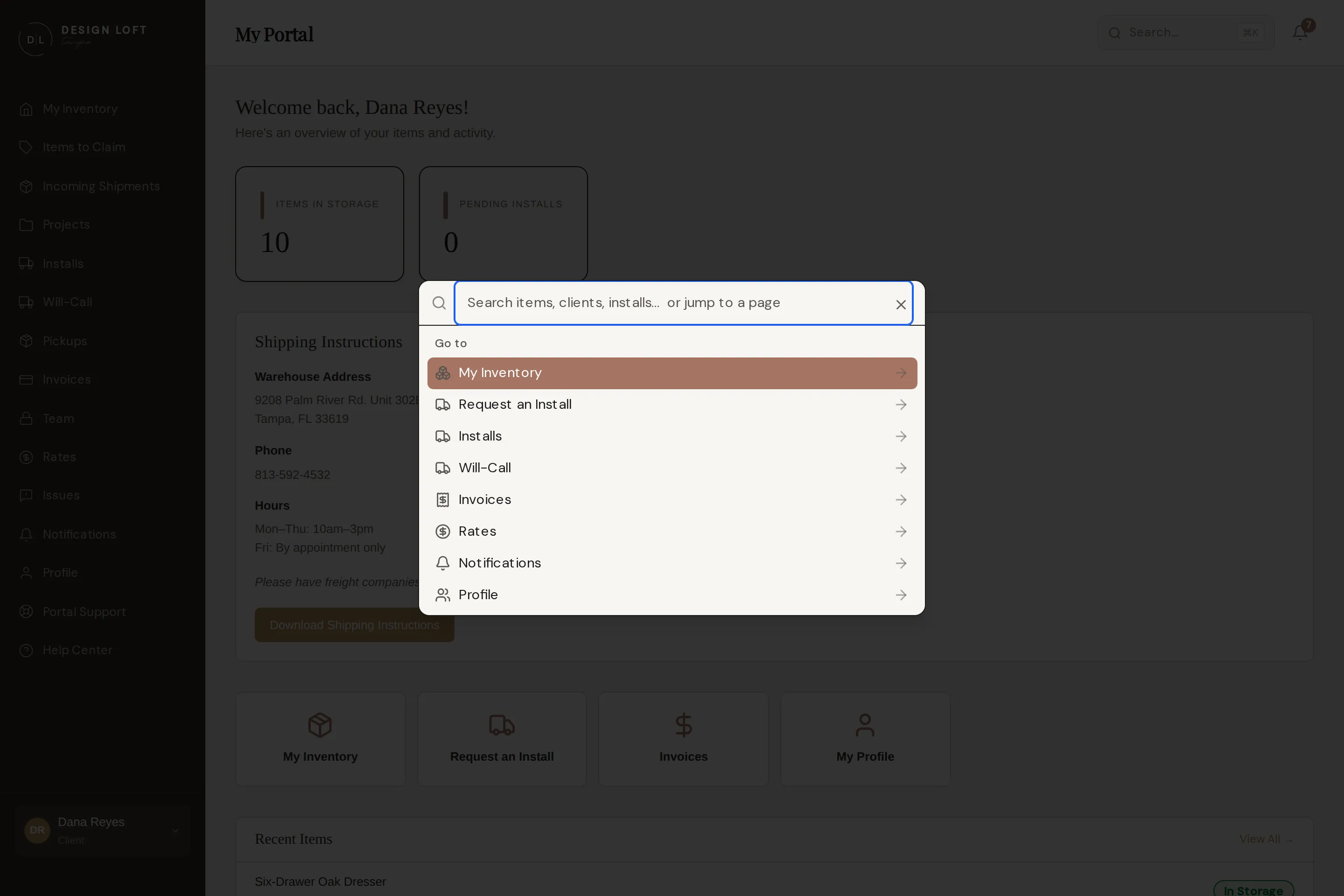Open the Request an Install quick card

pos(502,739)
